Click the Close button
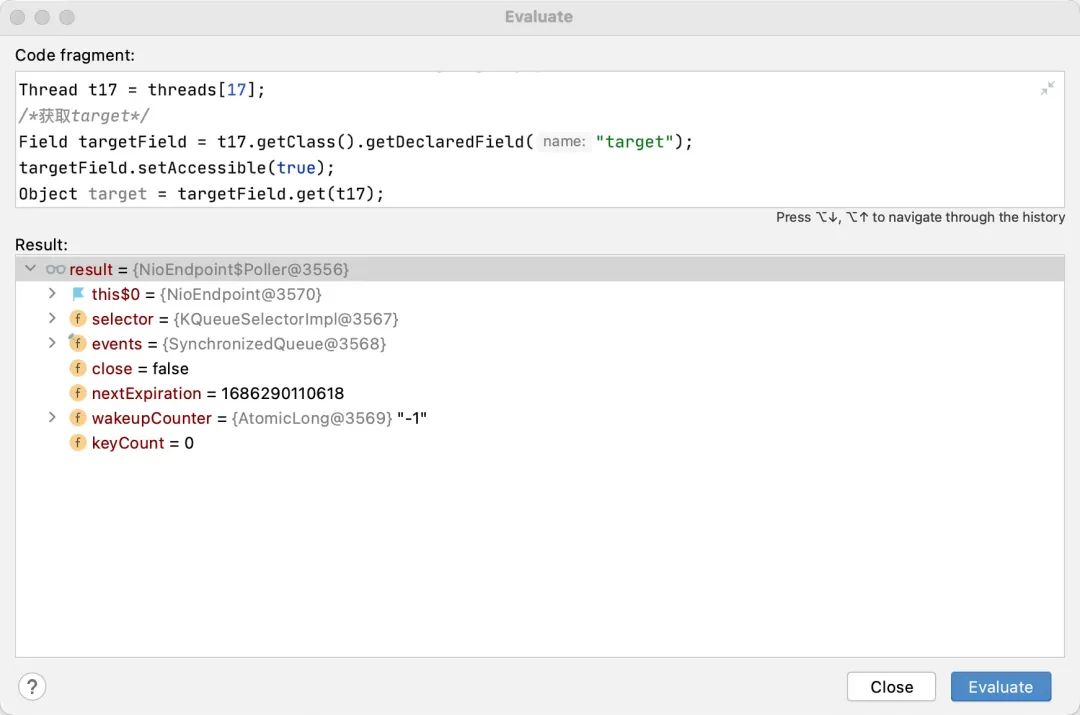Image resolution: width=1080 pixels, height=715 pixels. 891,687
